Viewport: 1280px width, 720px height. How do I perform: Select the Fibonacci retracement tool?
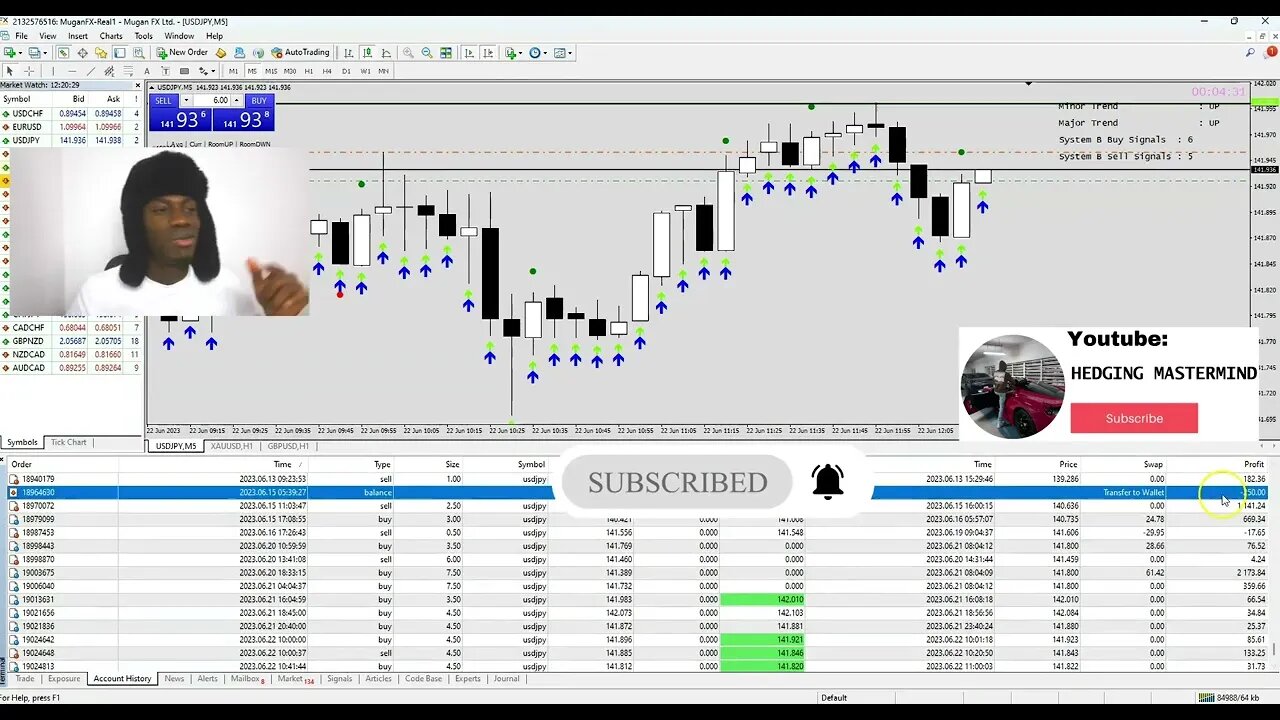coord(128,71)
